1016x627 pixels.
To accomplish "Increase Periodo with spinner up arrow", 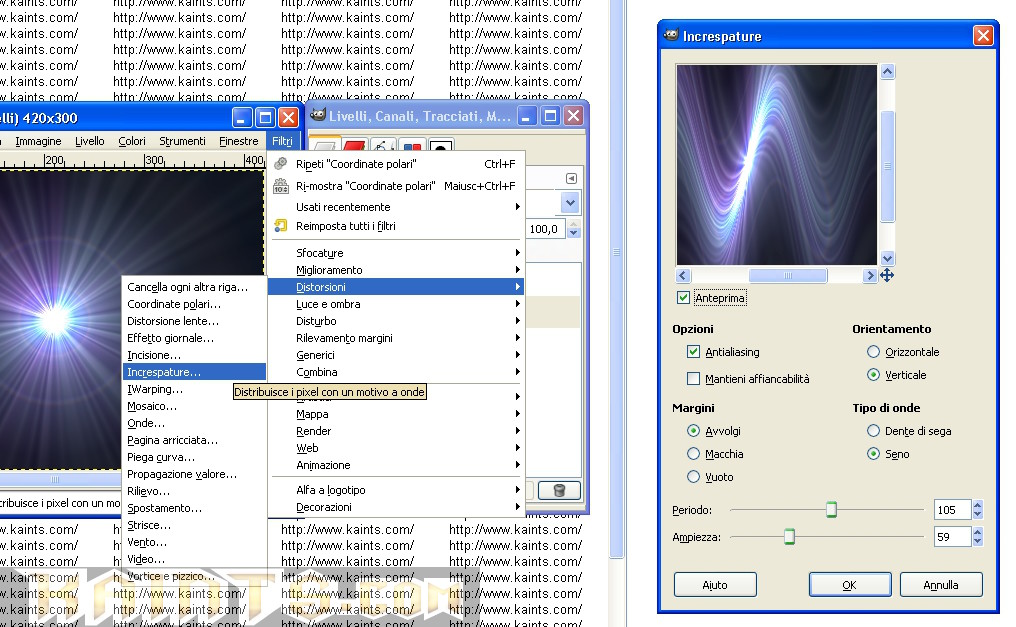I will (977, 505).
